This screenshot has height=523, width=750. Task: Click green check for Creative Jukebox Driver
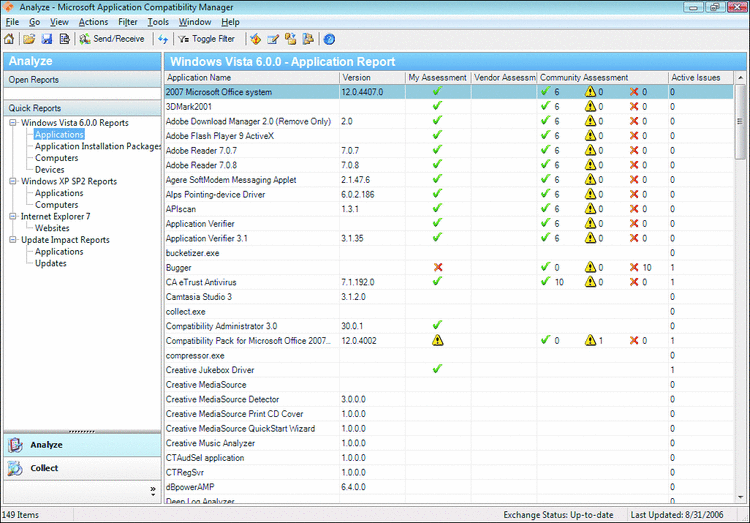437,369
